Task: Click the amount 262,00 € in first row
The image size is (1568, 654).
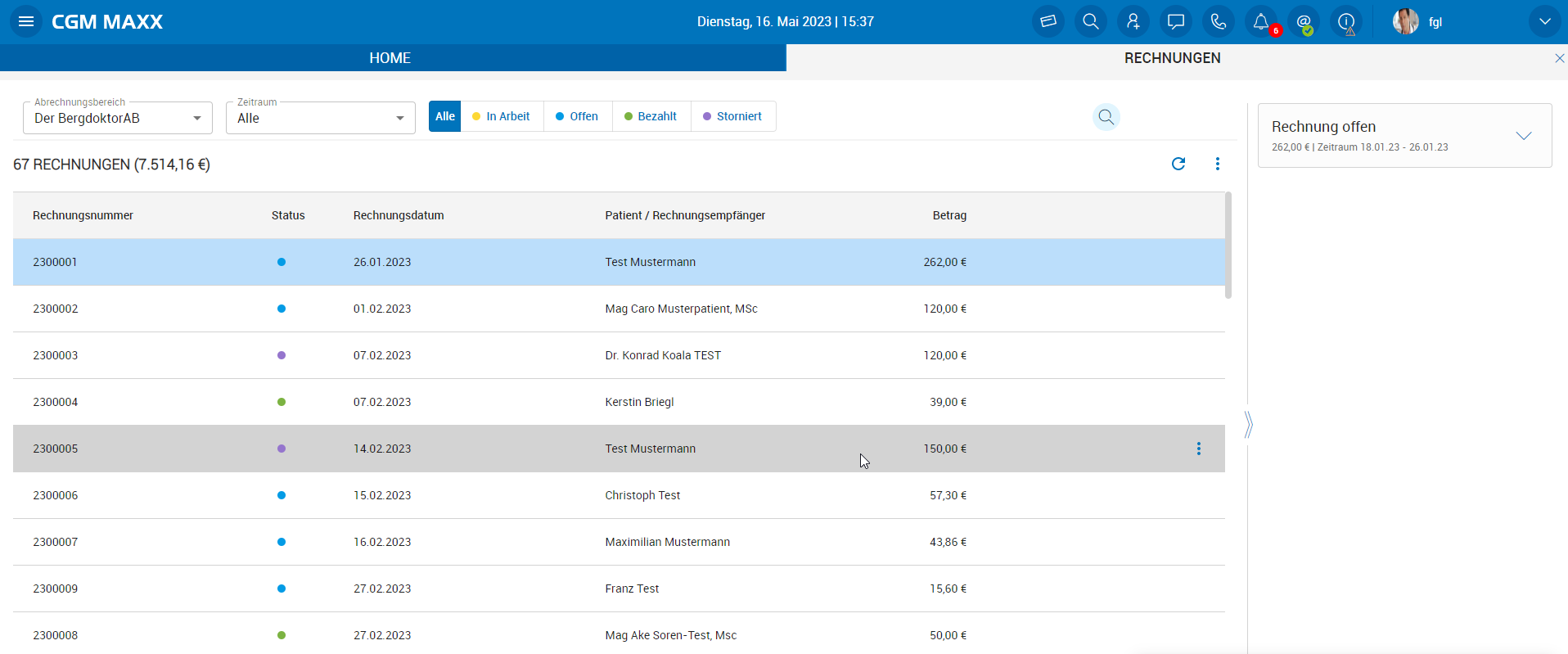Action: click(x=945, y=262)
